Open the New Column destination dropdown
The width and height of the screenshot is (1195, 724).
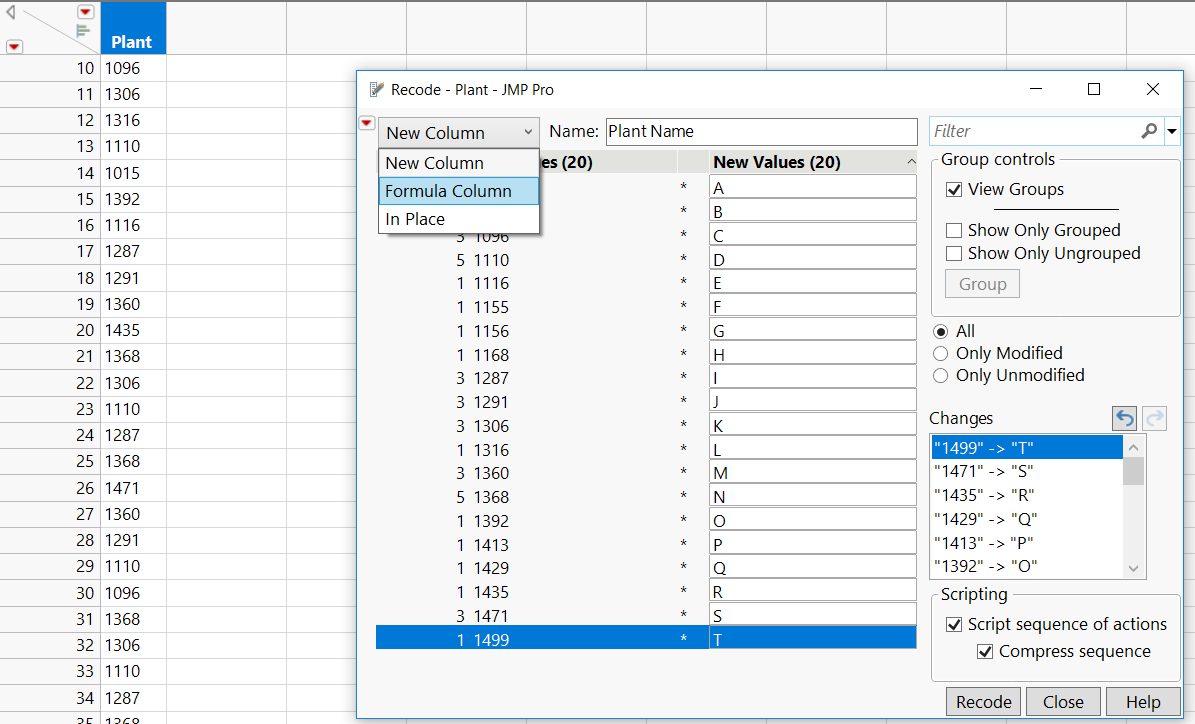click(459, 132)
